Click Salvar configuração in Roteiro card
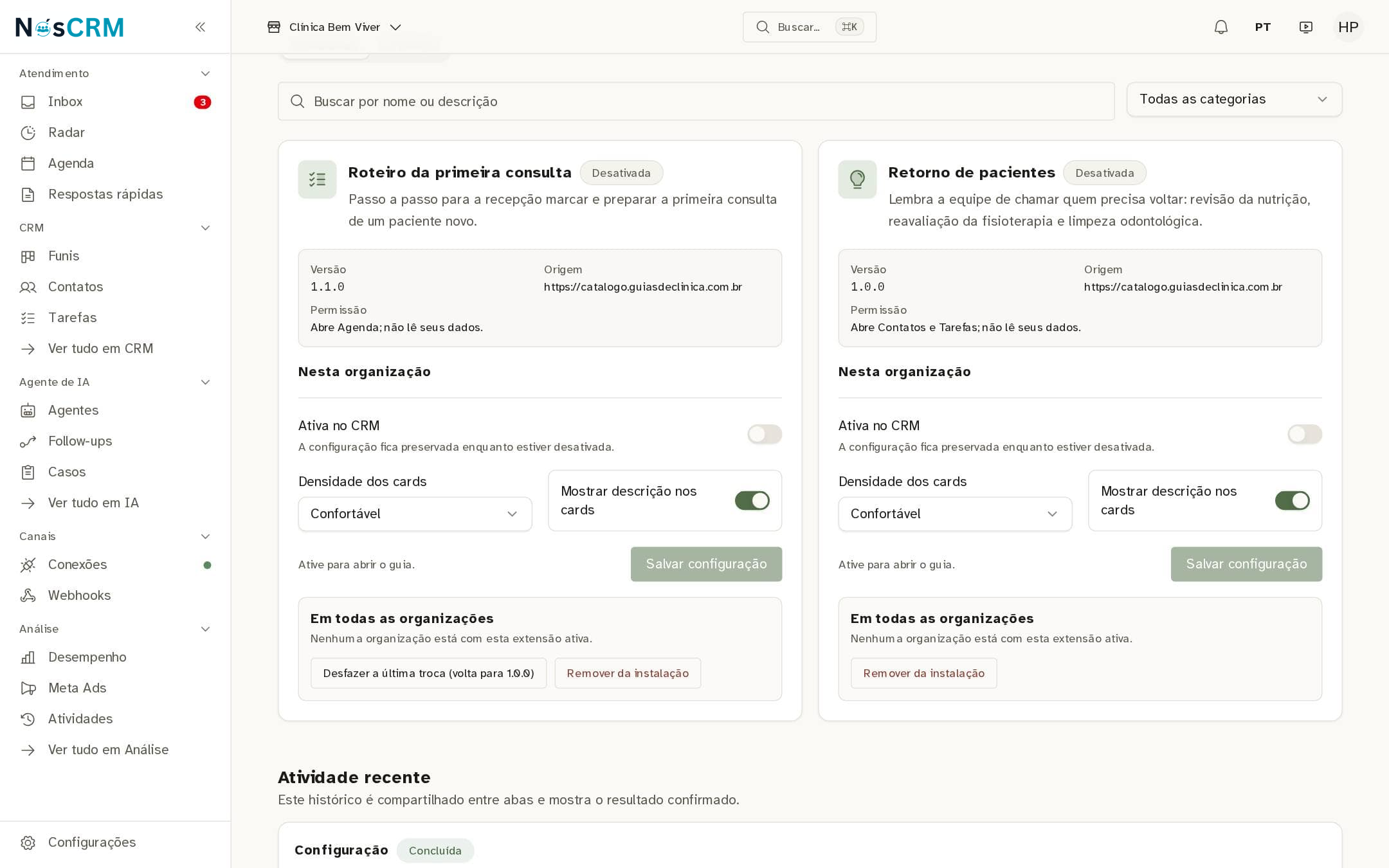 706,564
